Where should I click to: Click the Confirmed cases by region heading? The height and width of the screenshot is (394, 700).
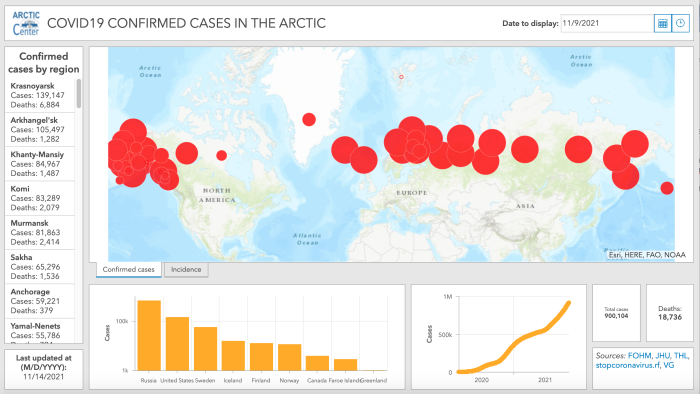tap(44, 62)
